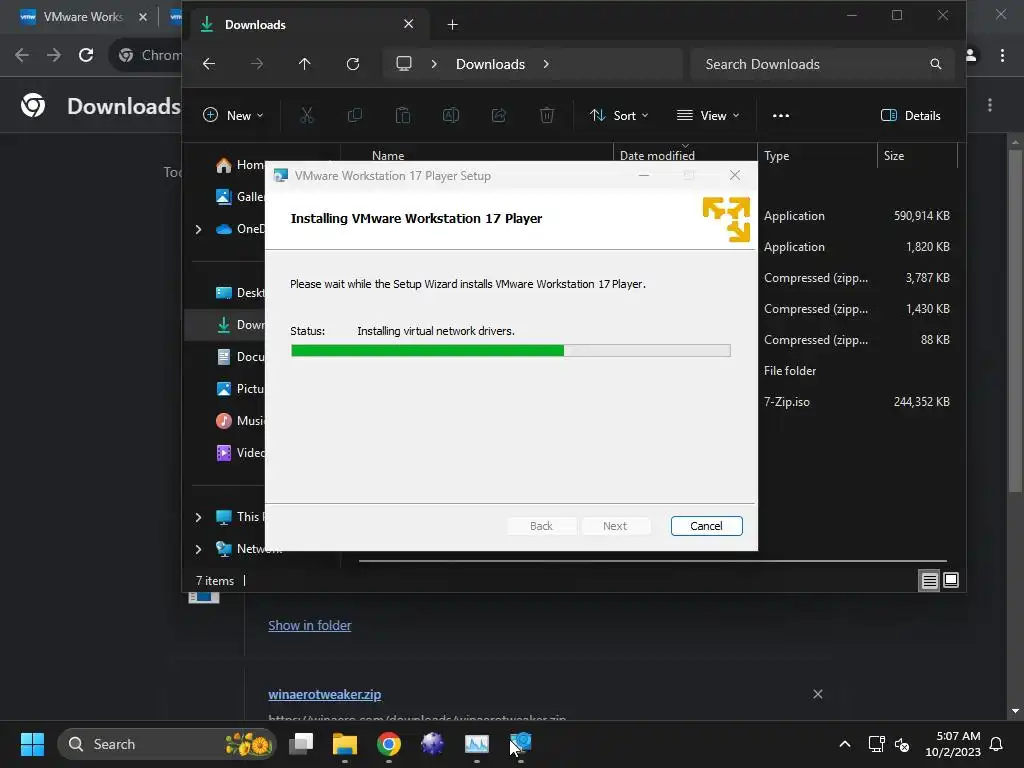Click the installation progress bar
1024x768 pixels.
[510, 351]
